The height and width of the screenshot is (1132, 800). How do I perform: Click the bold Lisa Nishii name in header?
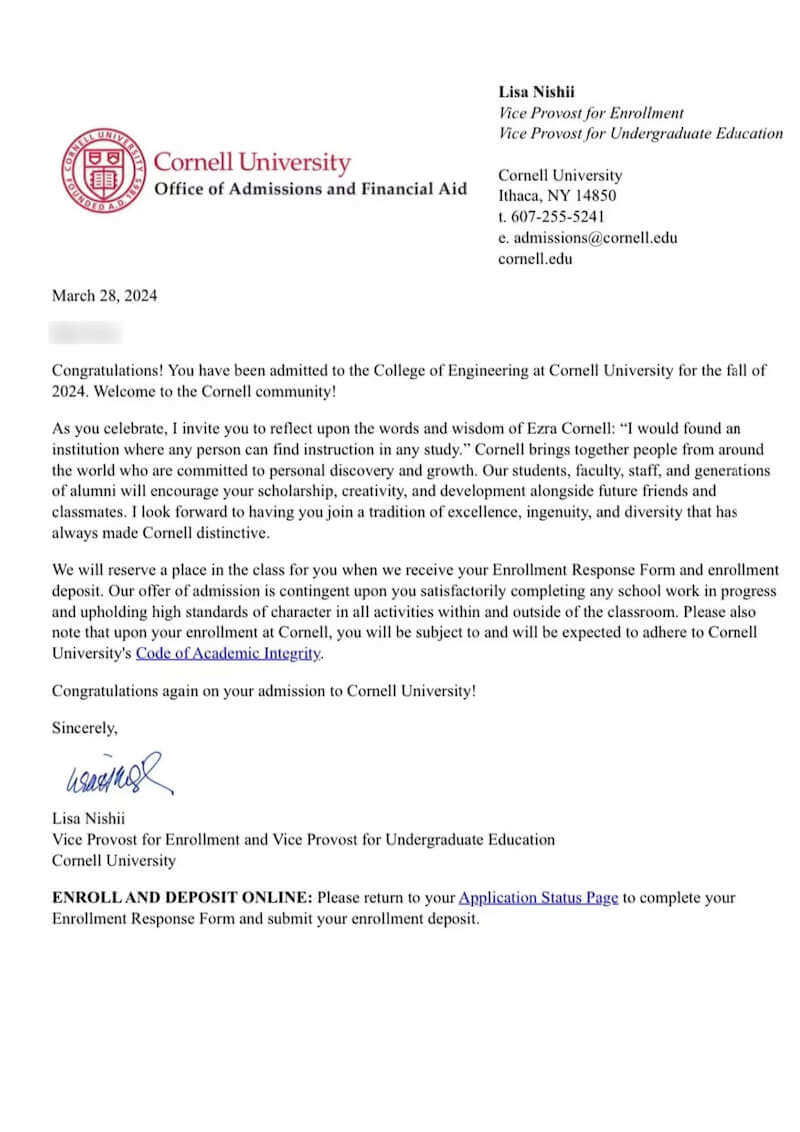click(x=541, y=93)
